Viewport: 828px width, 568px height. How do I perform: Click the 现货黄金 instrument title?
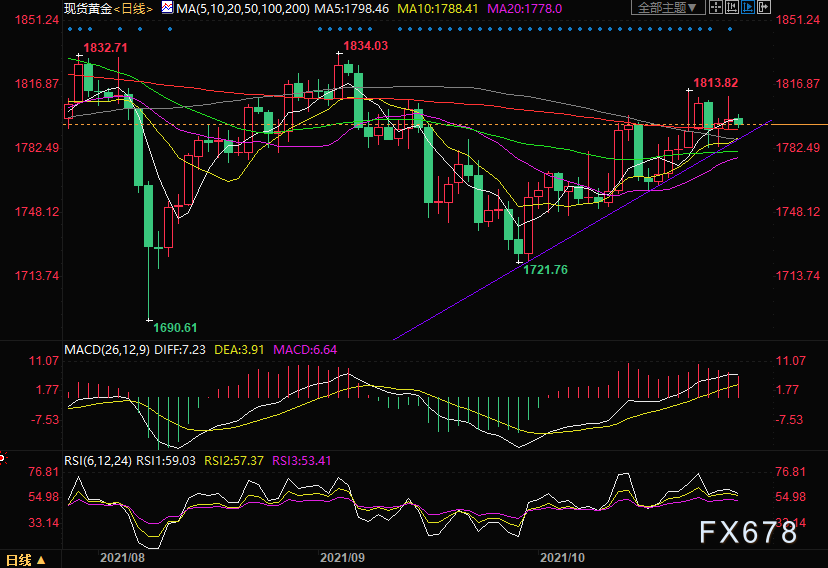click(88, 8)
